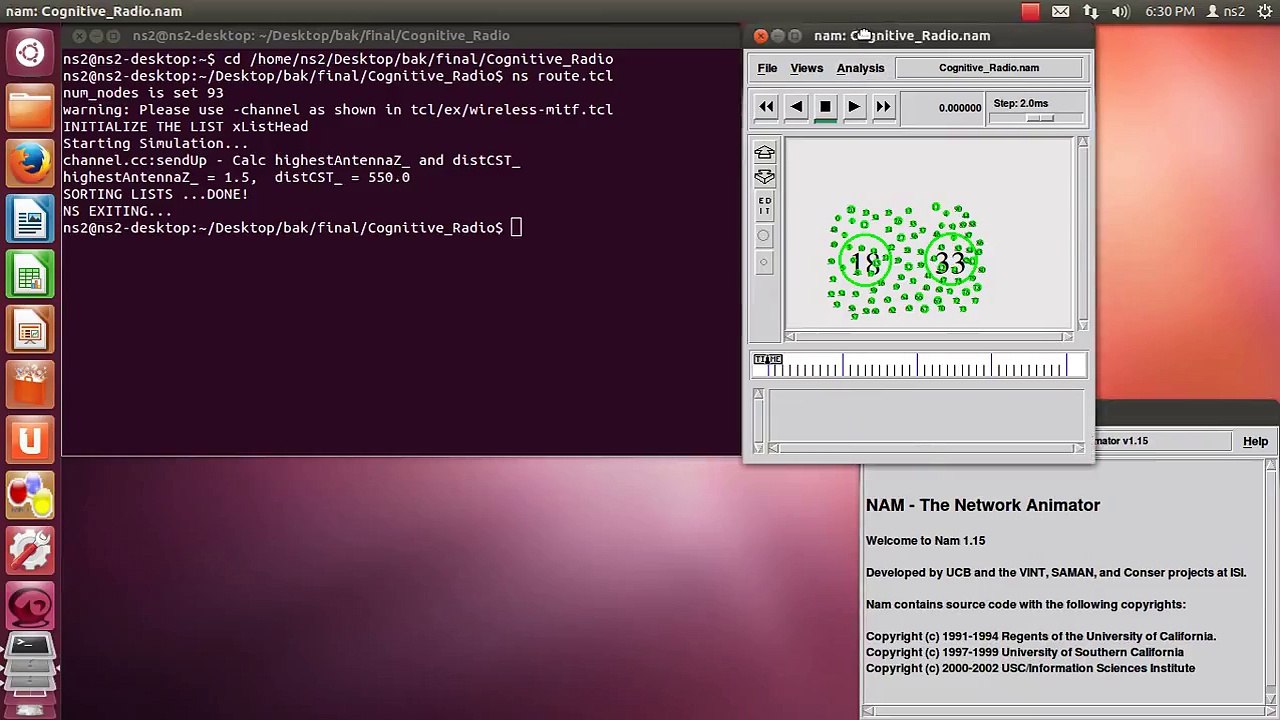The width and height of the screenshot is (1280, 720).
Task: Open the colored spheres launcher app
Action: tap(30, 497)
